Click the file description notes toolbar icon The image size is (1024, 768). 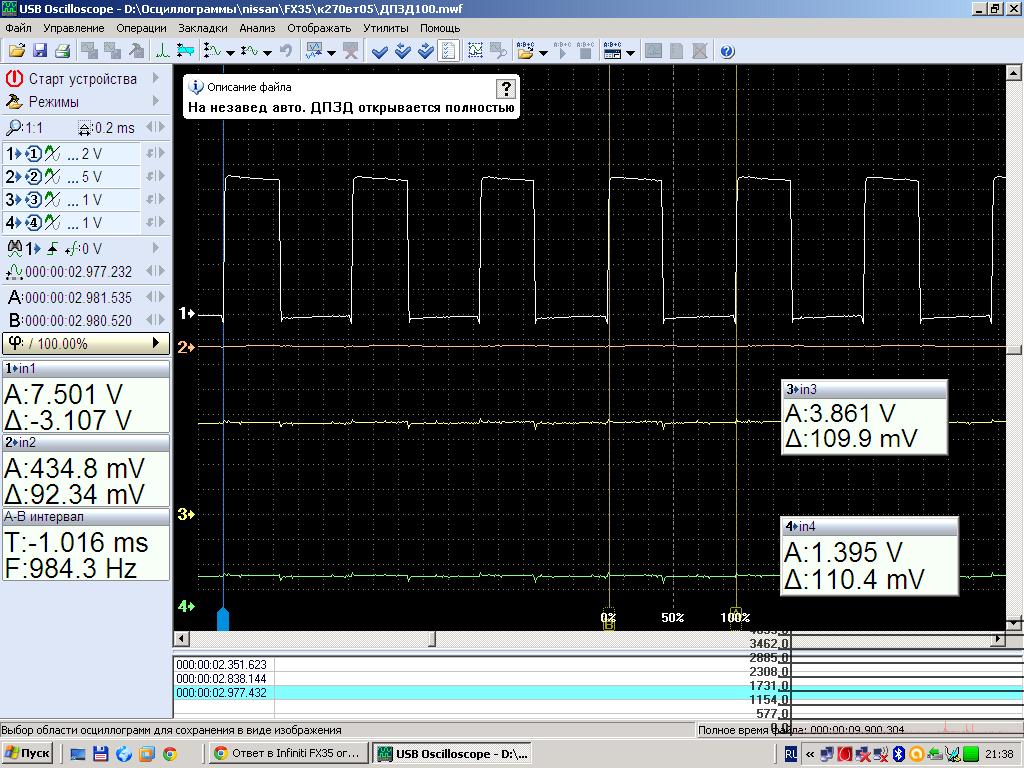click(449, 51)
